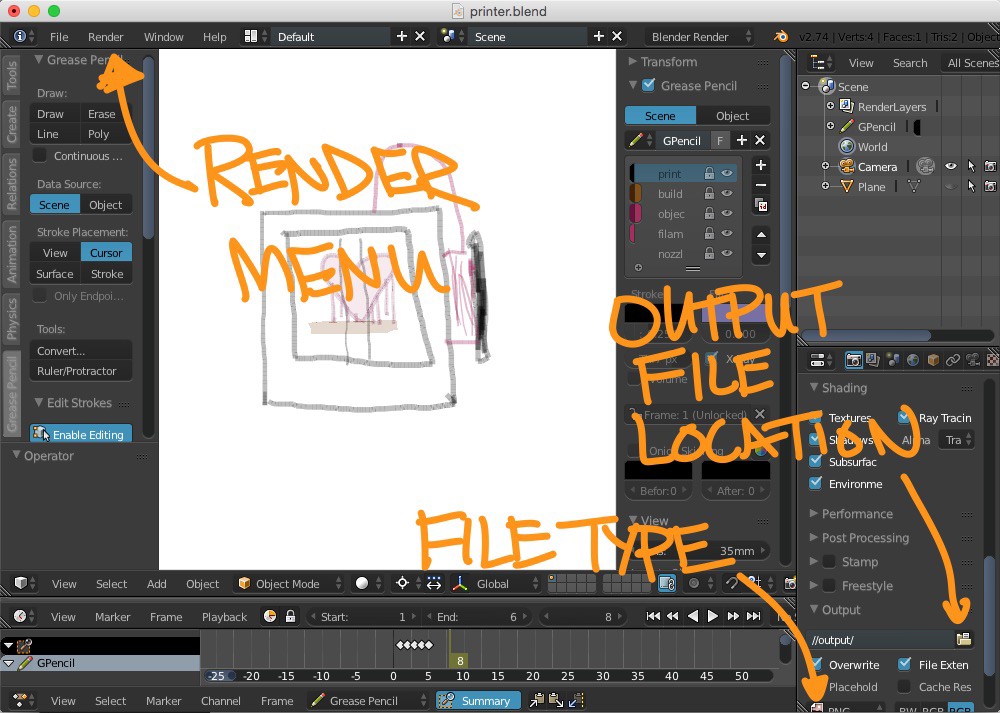Click the output path folder browse icon
Viewport: 1000px width, 713px height.
tap(963, 639)
